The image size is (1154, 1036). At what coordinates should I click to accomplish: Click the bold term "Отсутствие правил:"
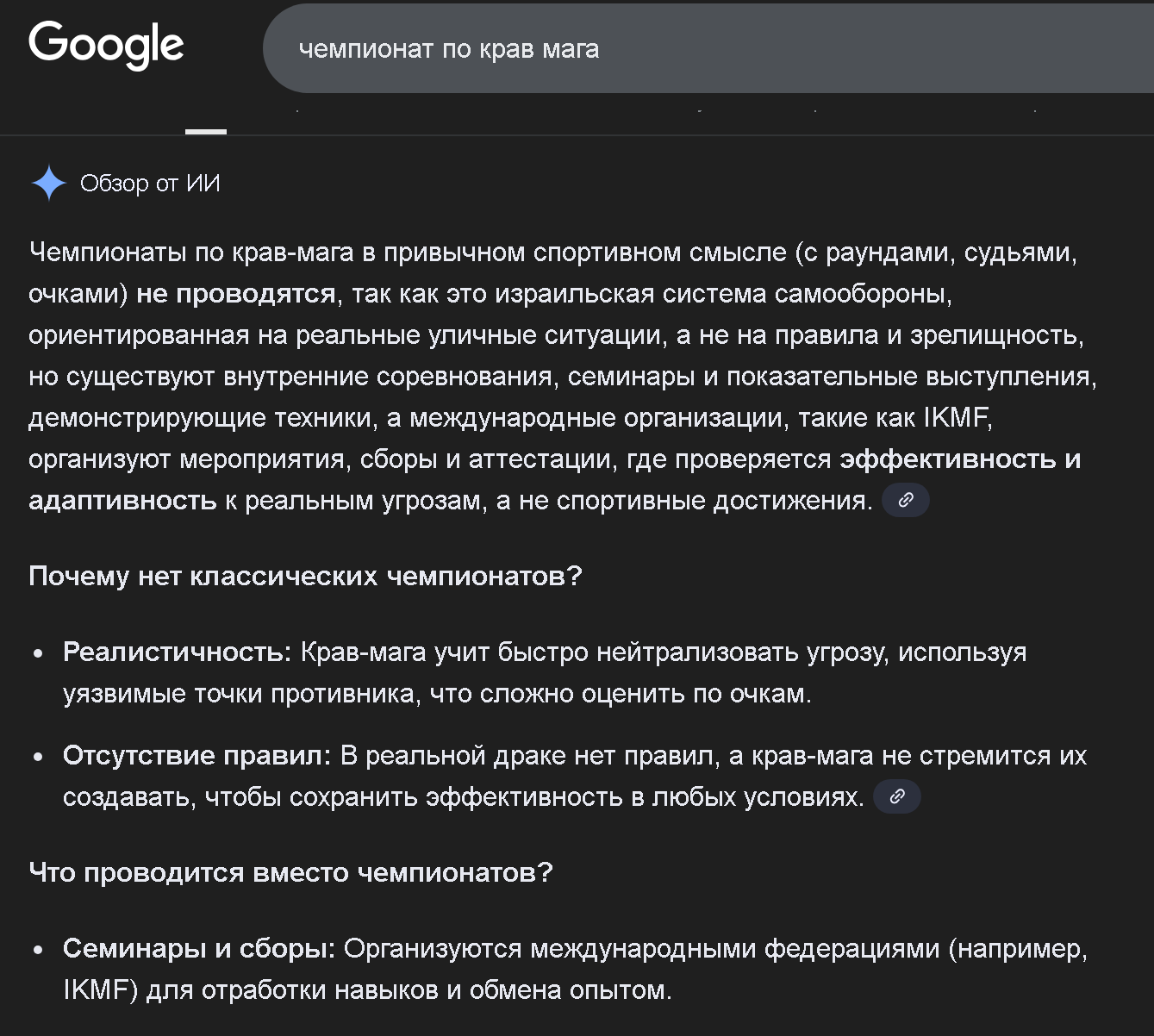[x=196, y=756]
